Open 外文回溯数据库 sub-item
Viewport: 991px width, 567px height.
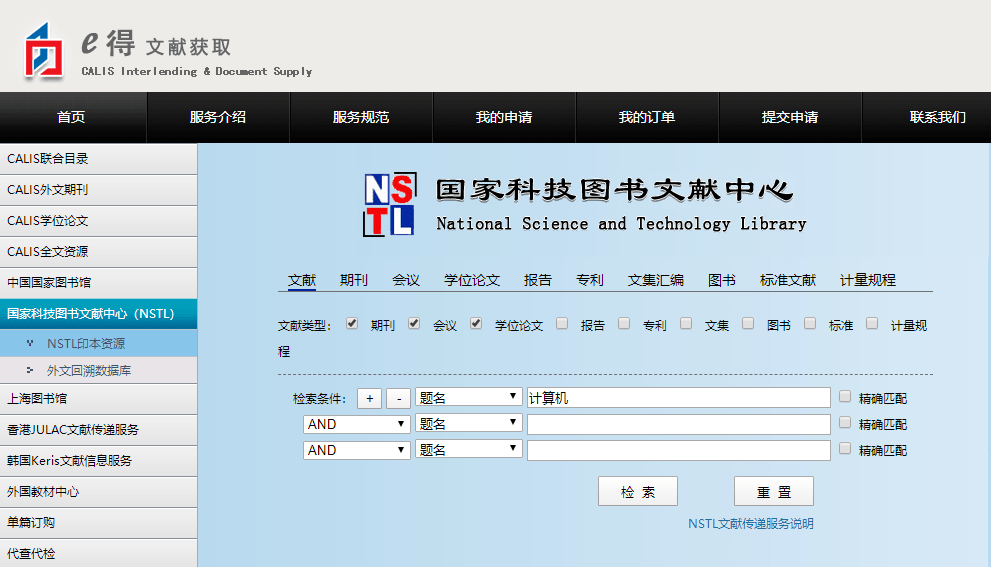tap(99, 370)
